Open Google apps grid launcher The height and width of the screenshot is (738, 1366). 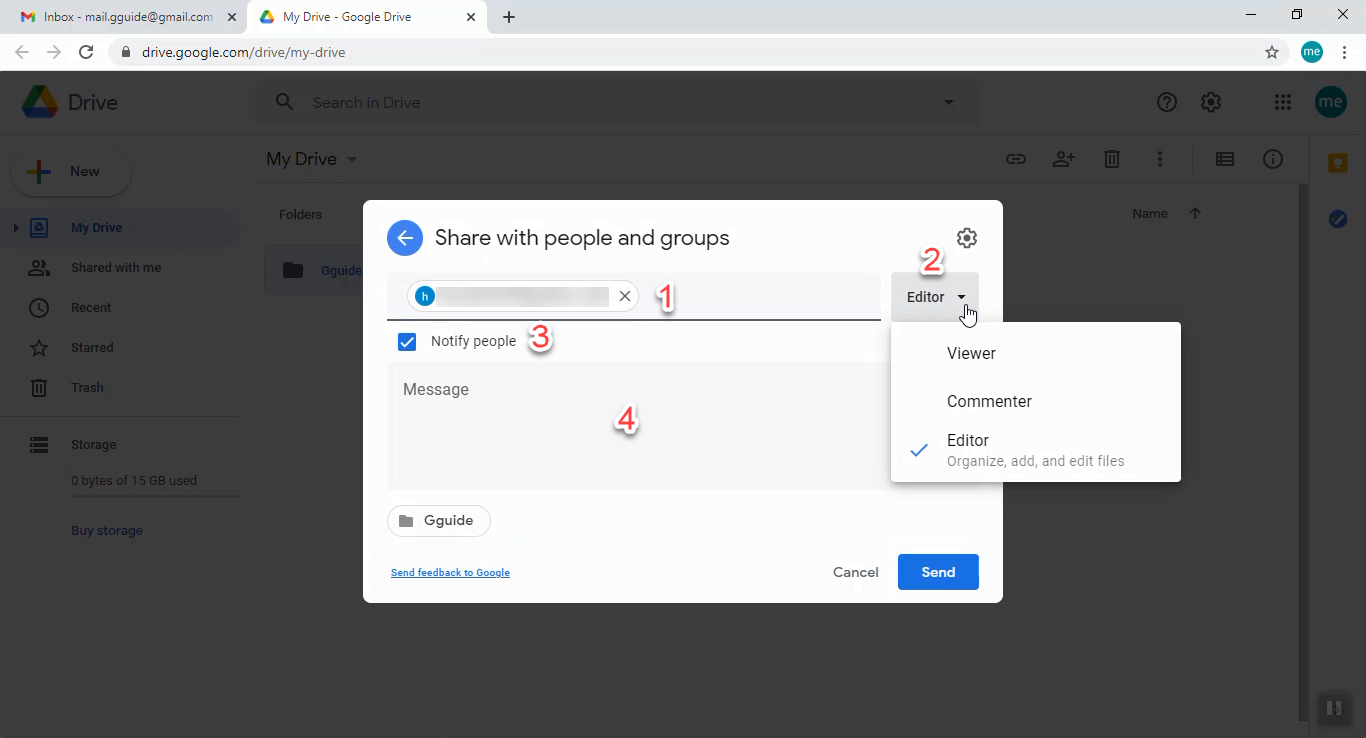(x=1283, y=102)
